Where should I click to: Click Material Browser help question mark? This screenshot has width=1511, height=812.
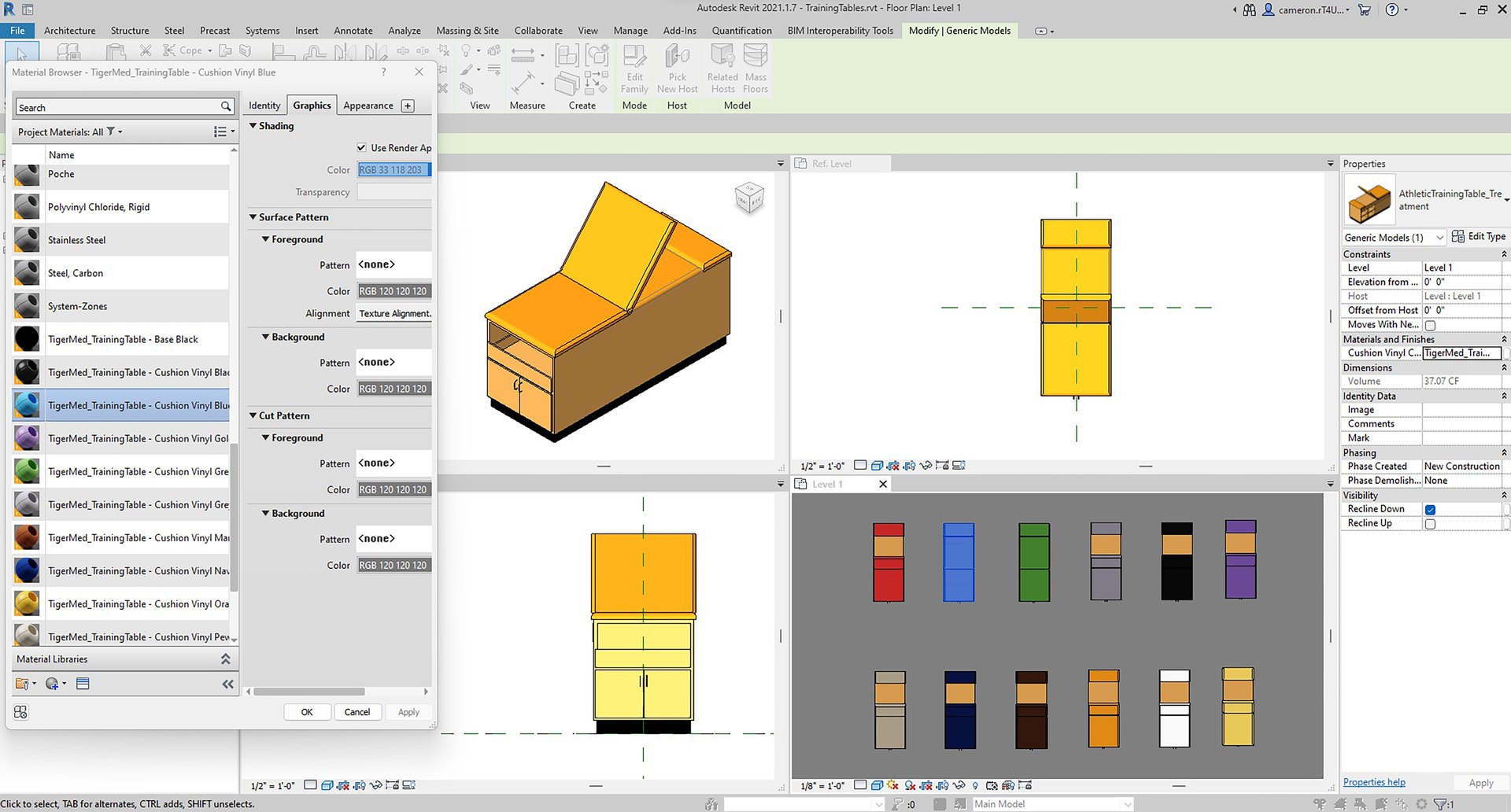point(383,72)
